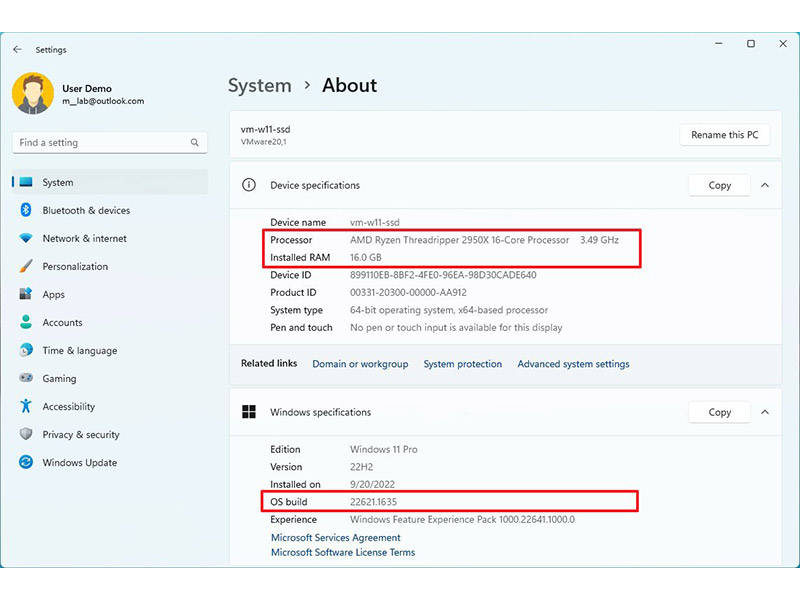The height and width of the screenshot is (600, 800).
Task: Click System in the breadcrumb
Action: pyautogui.click(x=260, y=85)
